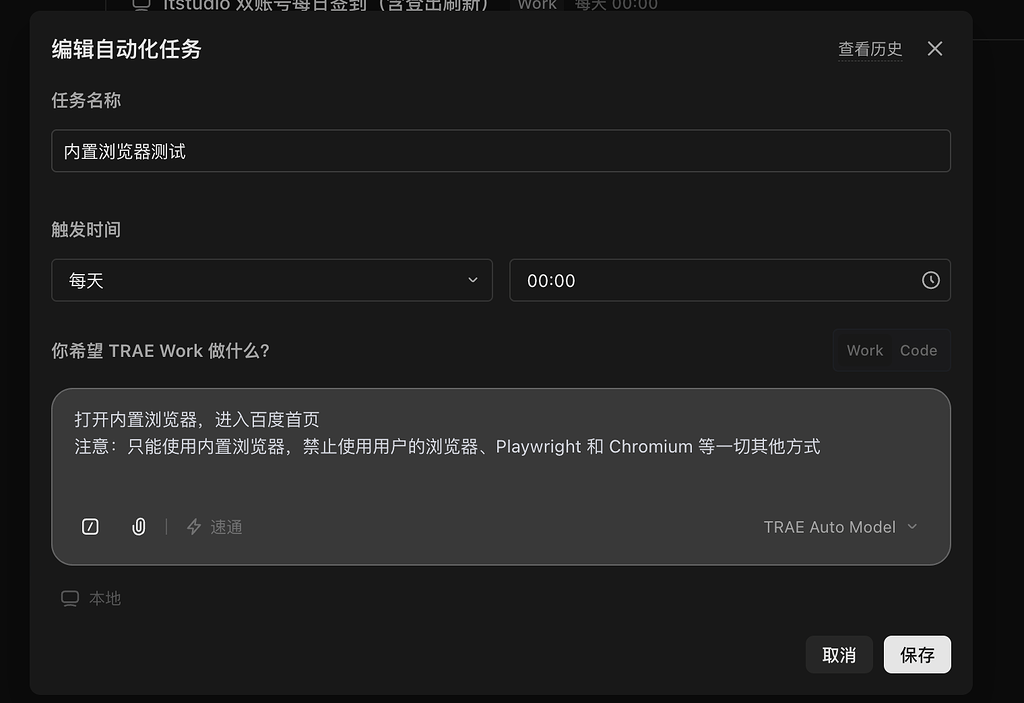1024x703 pixels.
Task: Click the 编辑自动化任务 dialog title
Action: point(126,49)
